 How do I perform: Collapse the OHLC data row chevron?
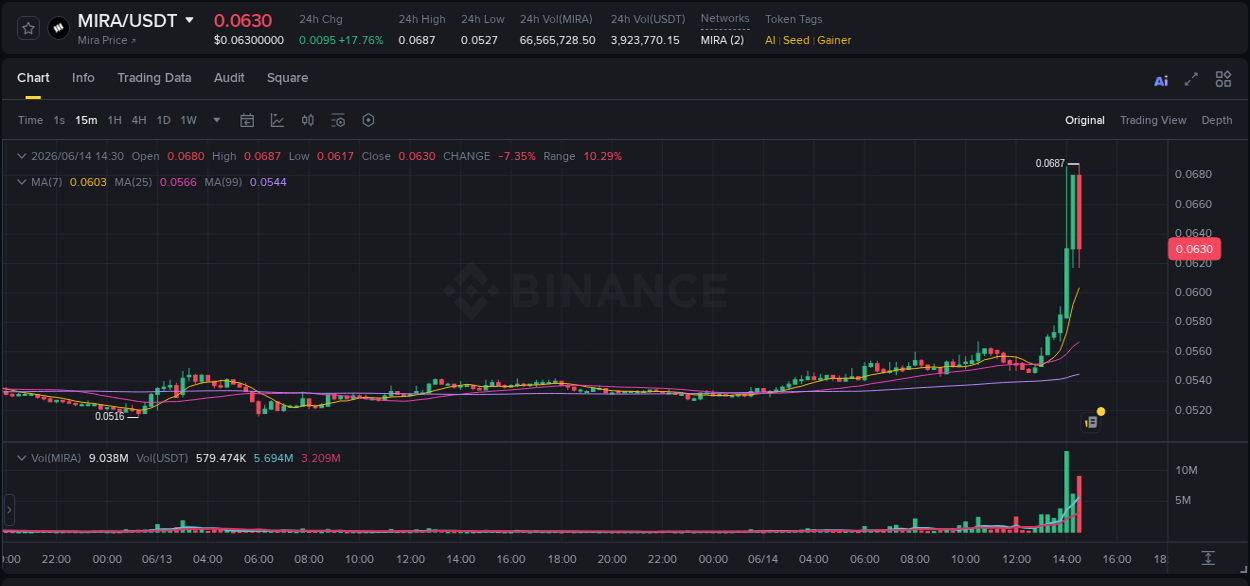pos(22,156)
